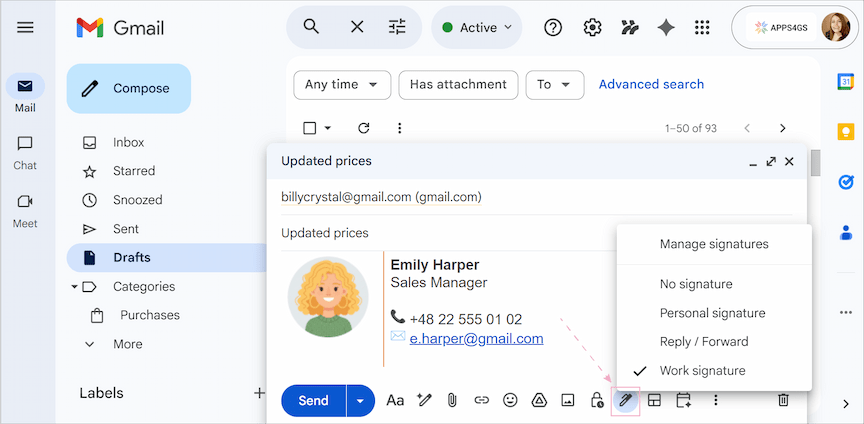Viewport: 864px width, 424px height.
Task: Choose Work signature in the menu
Action: click(714, 371)
